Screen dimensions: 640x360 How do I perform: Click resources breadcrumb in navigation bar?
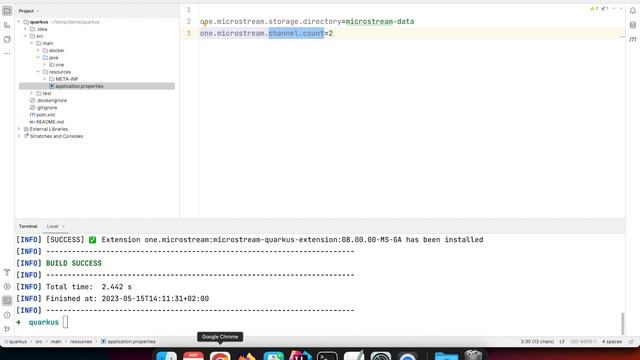pyautogui.click(x=81, y=342)
